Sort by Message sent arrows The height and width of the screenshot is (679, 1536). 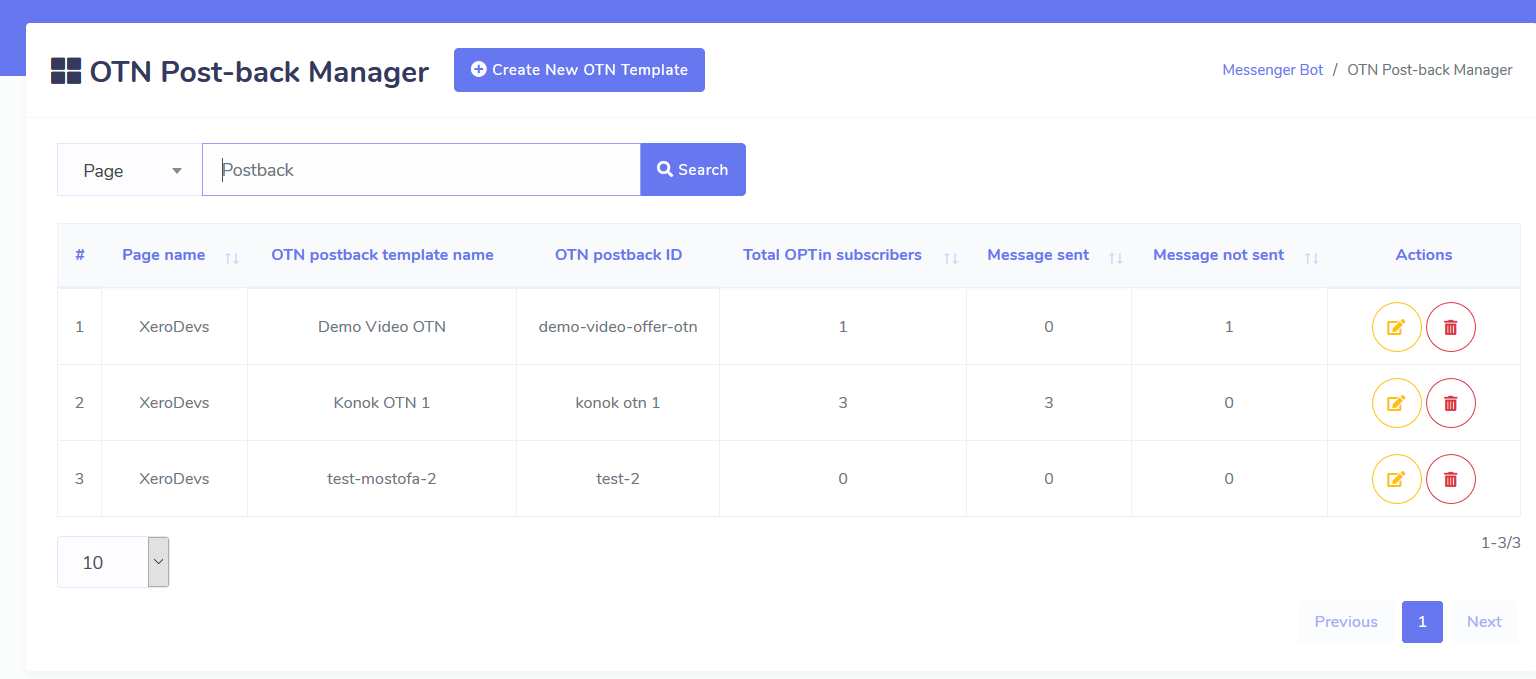pos(1116,257)
